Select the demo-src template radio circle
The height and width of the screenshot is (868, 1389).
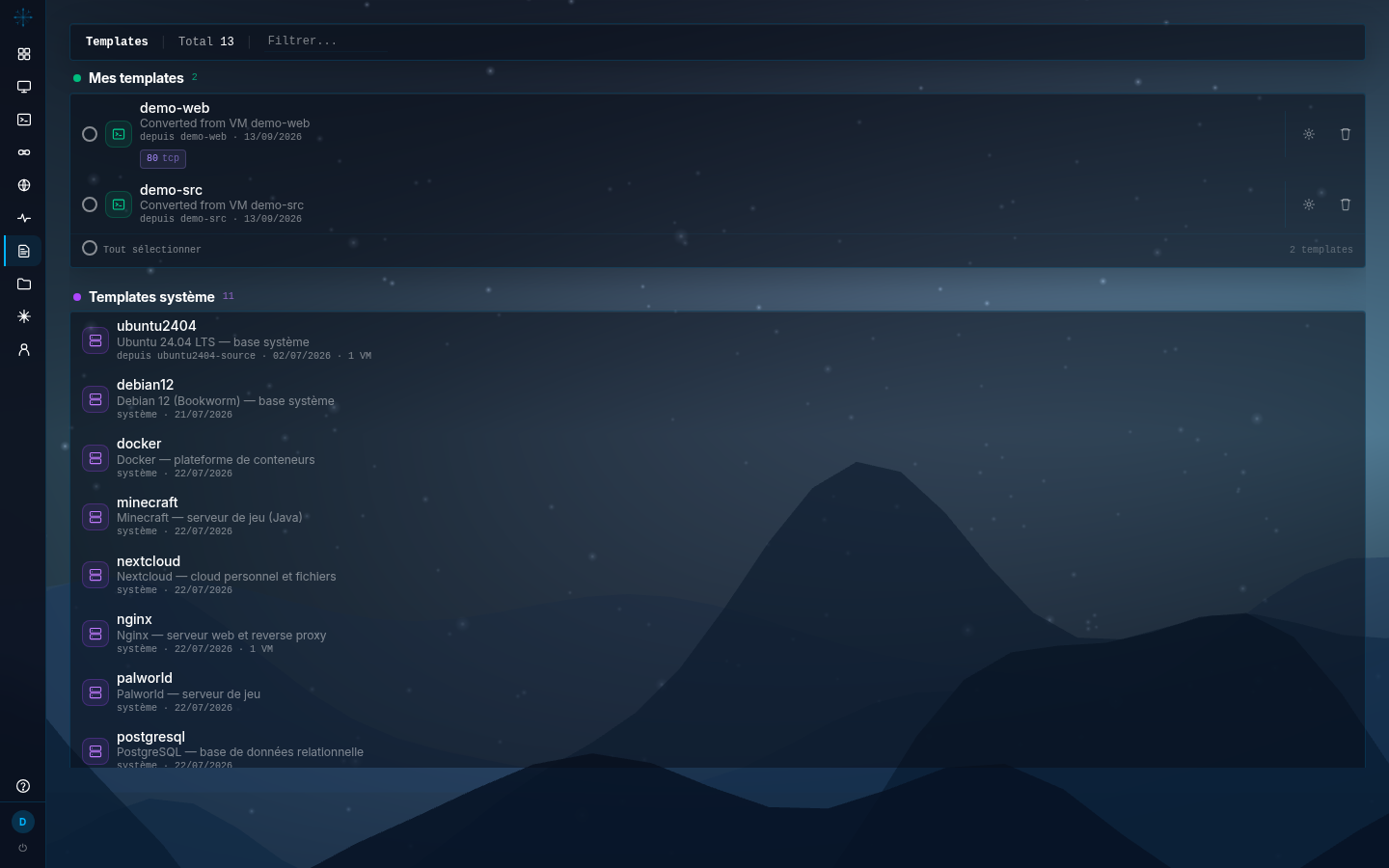pyautogui.click(x=90, y=204)
